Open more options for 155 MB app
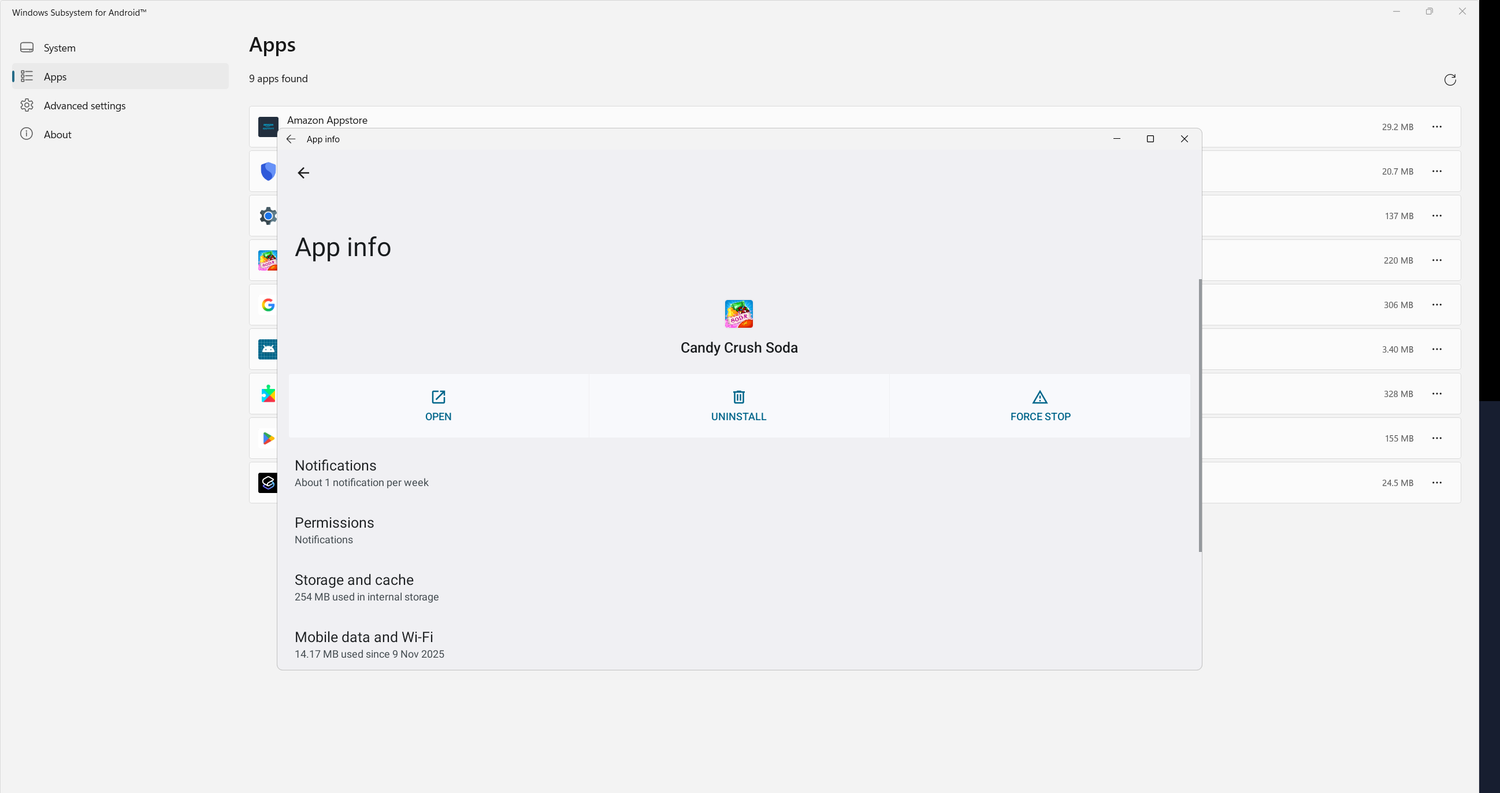 [x=1437, y=438]
